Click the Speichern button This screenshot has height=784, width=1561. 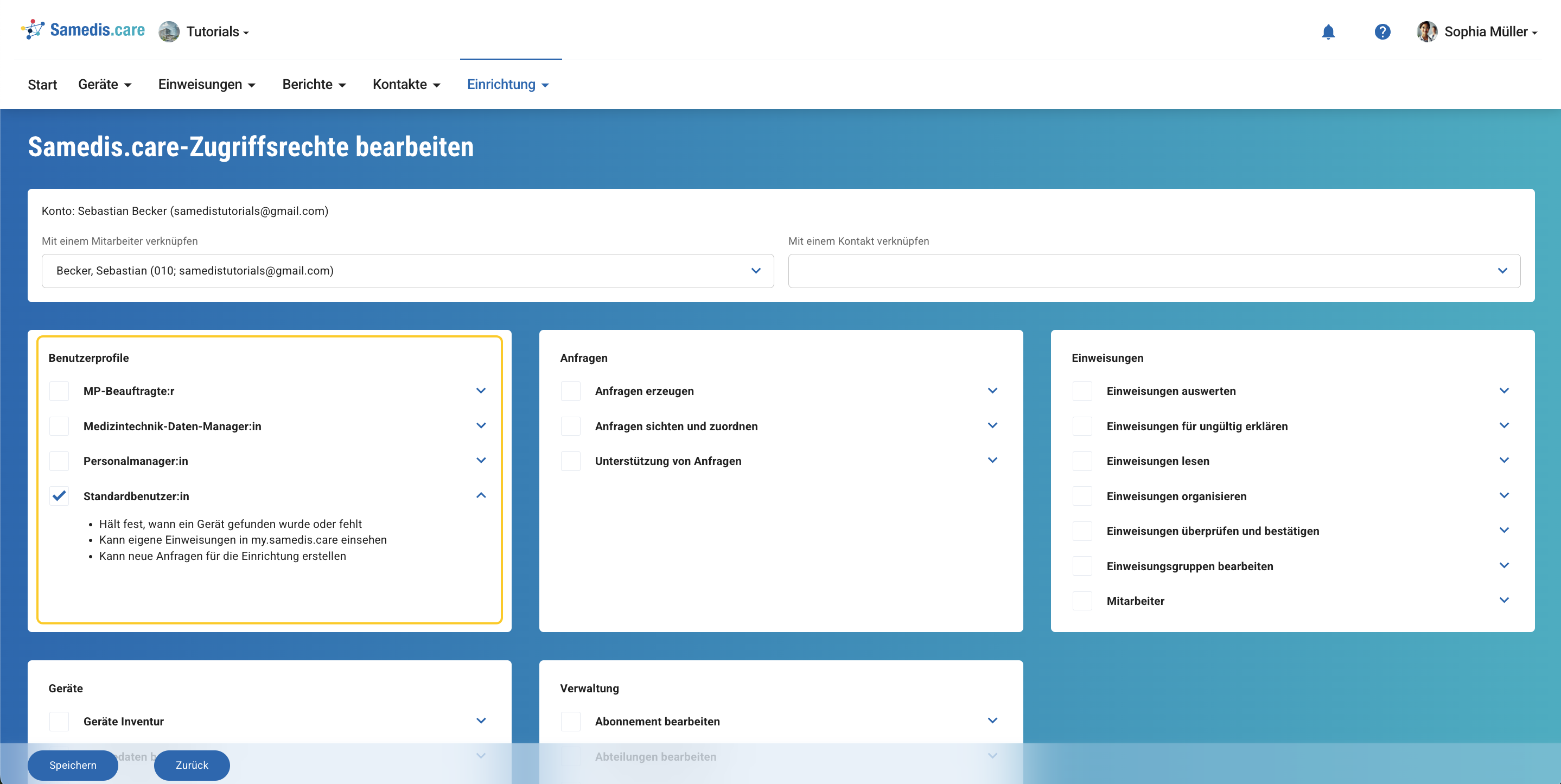pos(73,764)
